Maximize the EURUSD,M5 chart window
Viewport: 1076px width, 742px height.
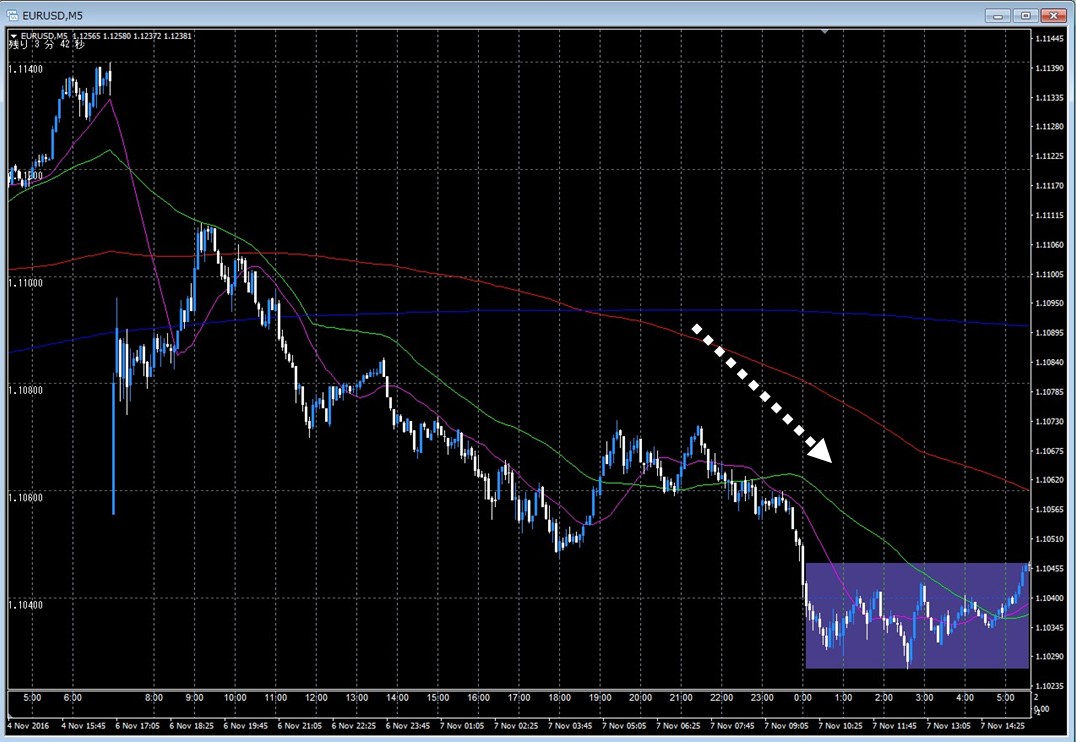[1025, 15]
